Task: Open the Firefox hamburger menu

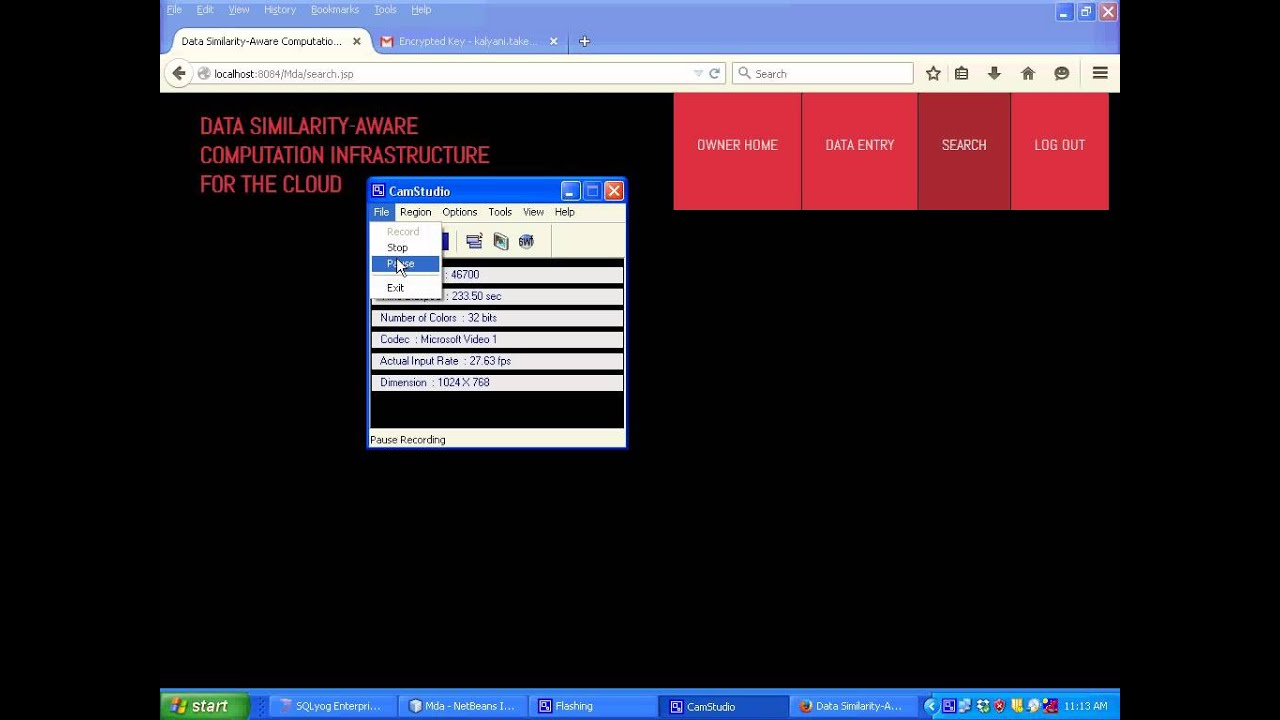Action: point(1100,73)
